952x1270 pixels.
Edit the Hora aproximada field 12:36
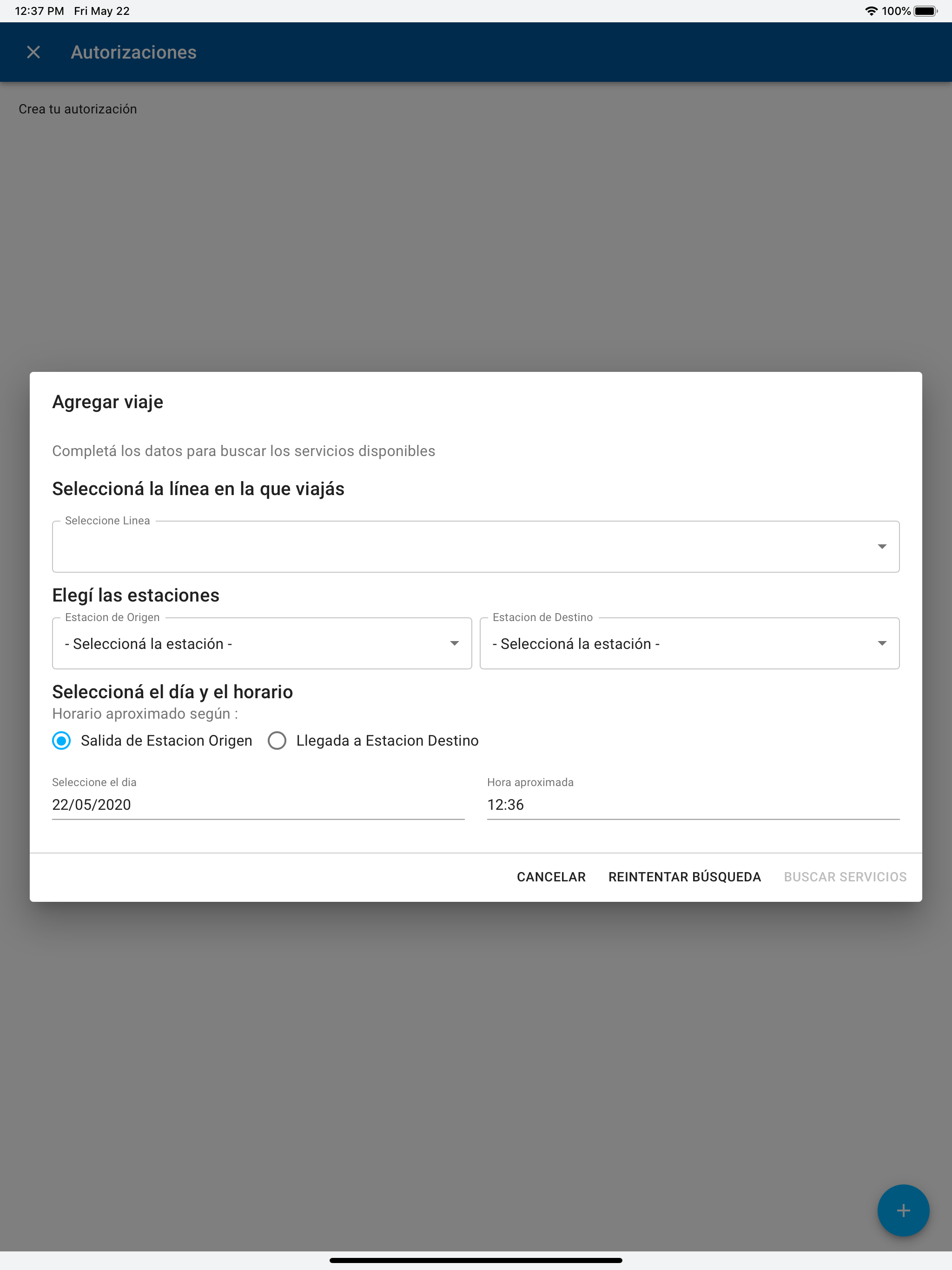tap(693, 805)
